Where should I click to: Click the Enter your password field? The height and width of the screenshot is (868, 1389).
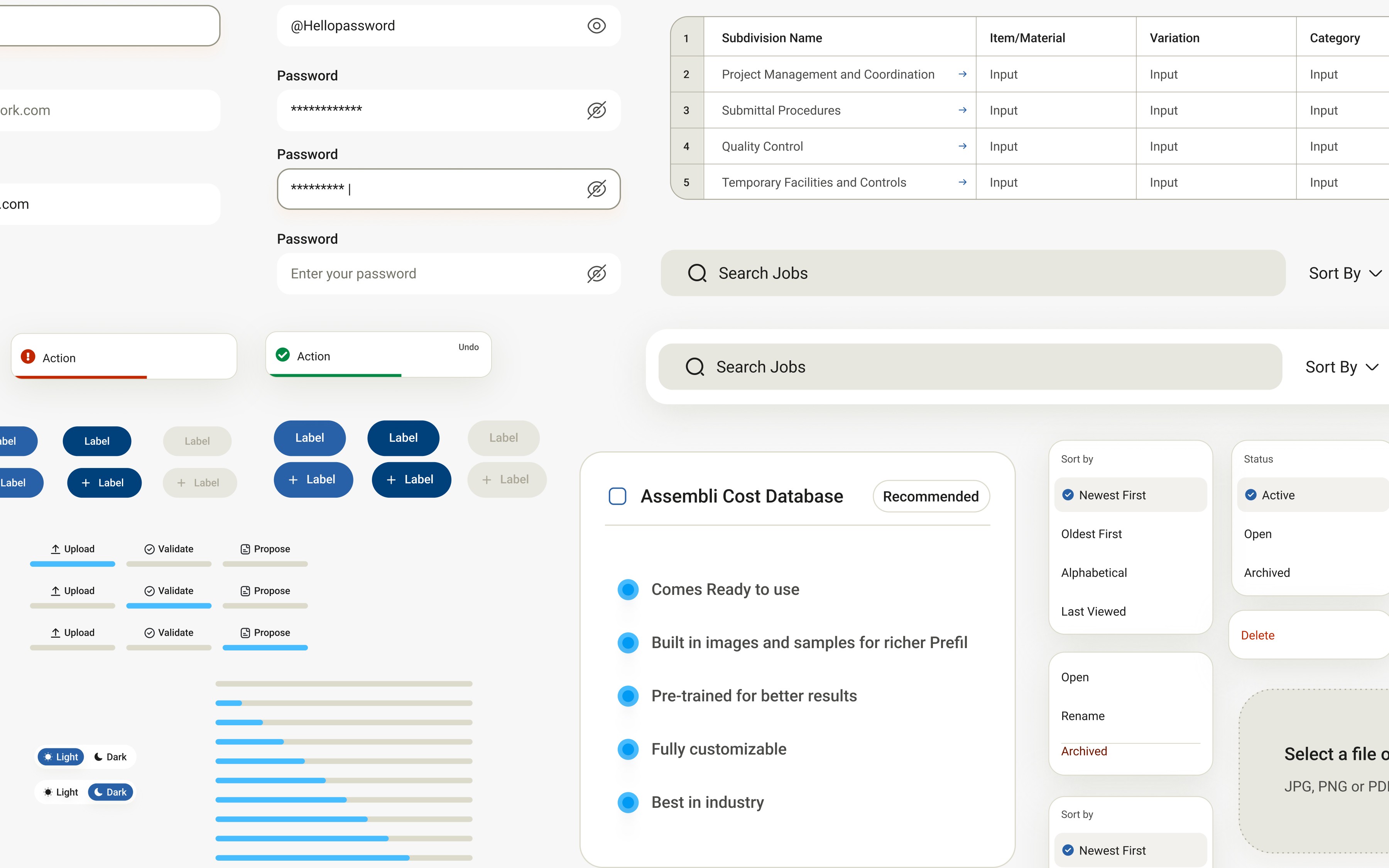click(x=431, y=274)
